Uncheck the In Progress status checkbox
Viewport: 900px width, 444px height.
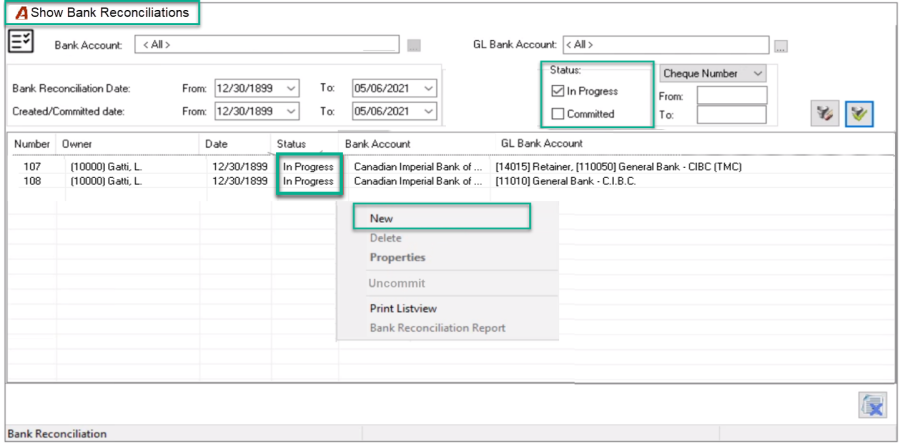click(x=557, y=91)
